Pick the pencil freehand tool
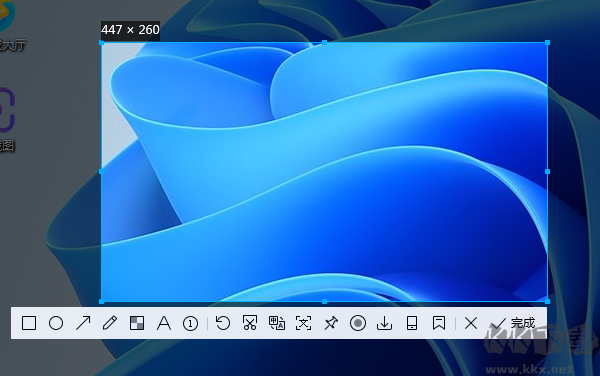 [x=110, y=323]
